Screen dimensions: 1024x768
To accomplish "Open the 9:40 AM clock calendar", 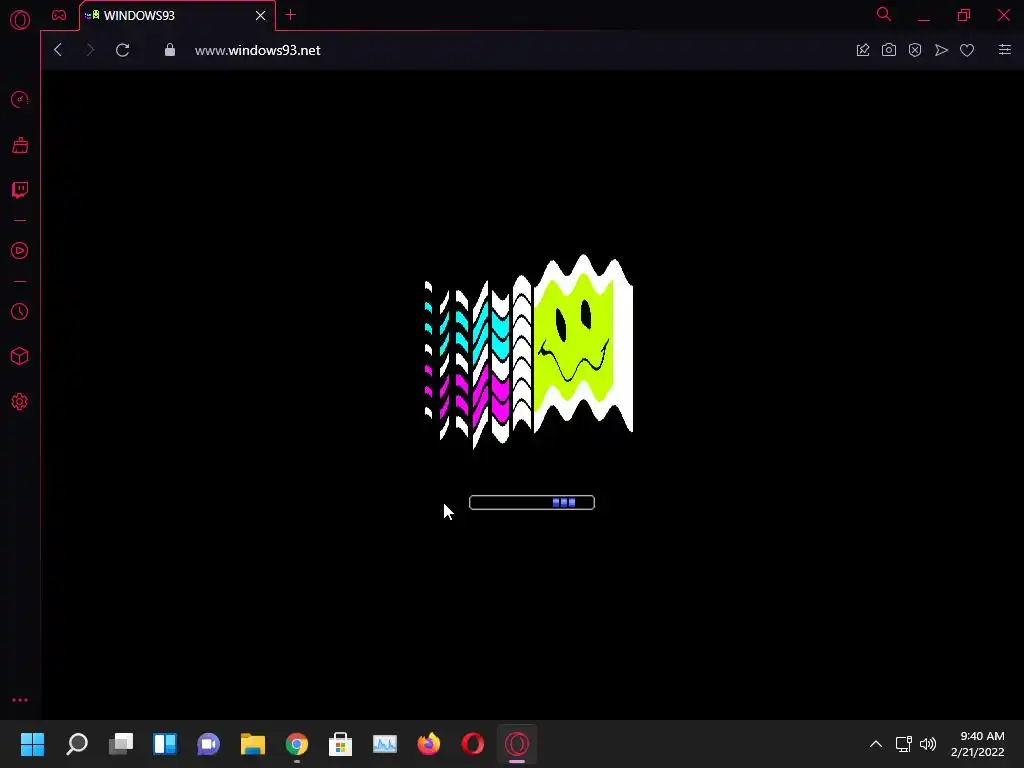I will [x=978, y=744].
